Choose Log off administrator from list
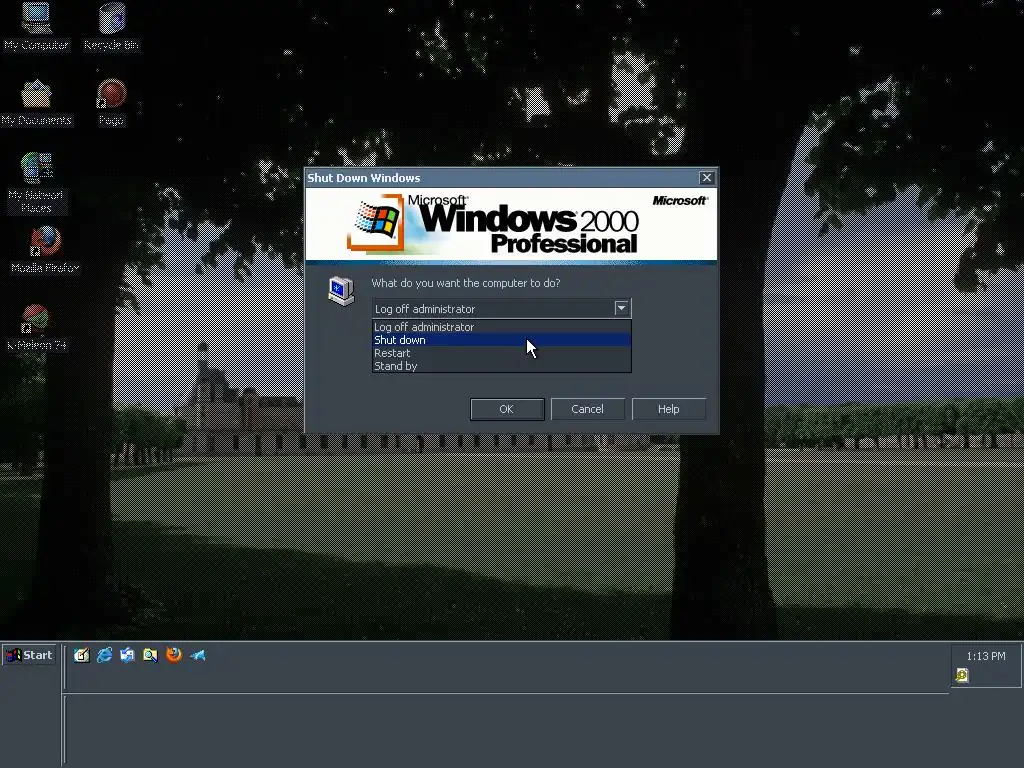Viewport: 1024px width, 768px height. [502, 327]
